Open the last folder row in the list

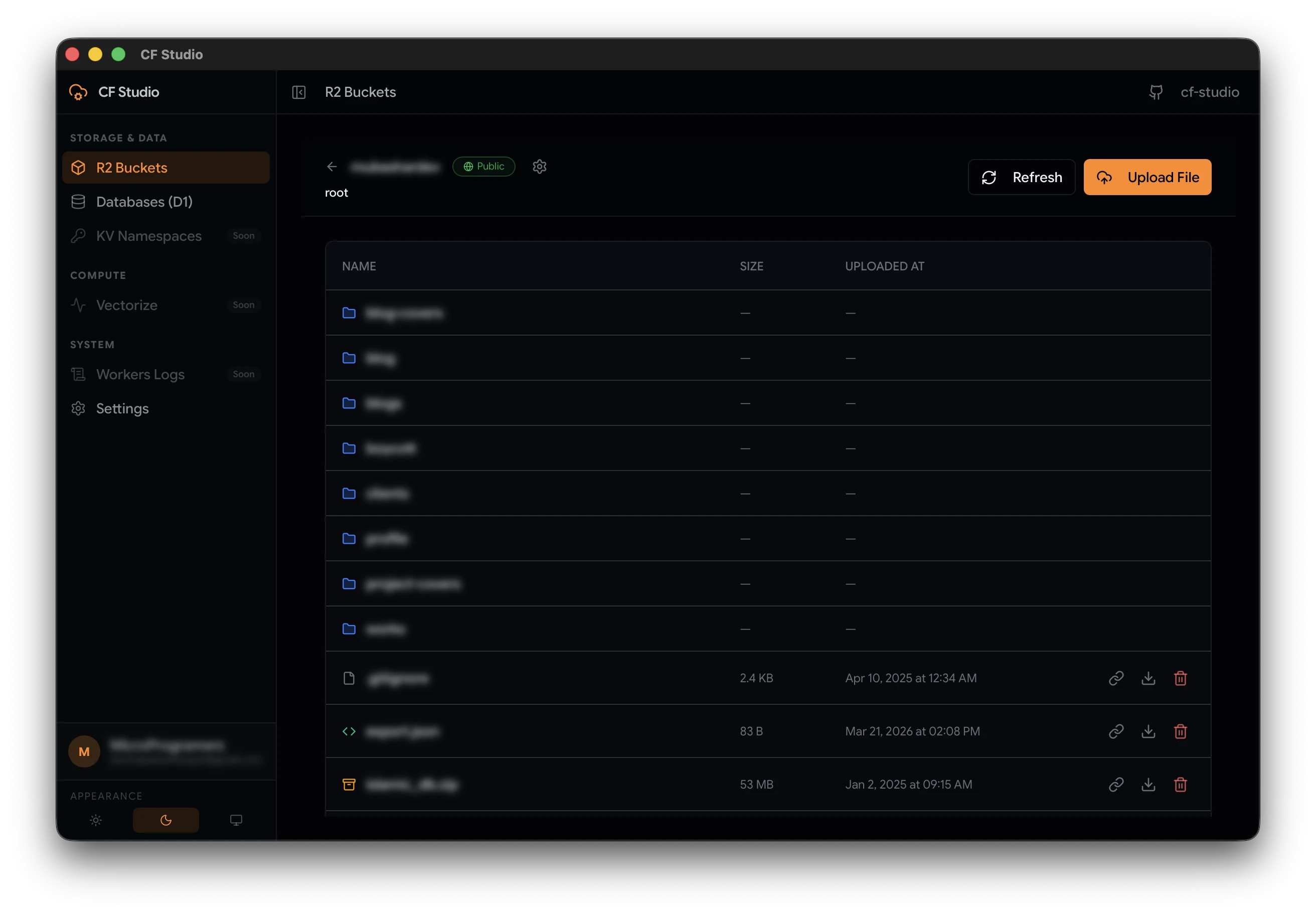tap(768, 629)
